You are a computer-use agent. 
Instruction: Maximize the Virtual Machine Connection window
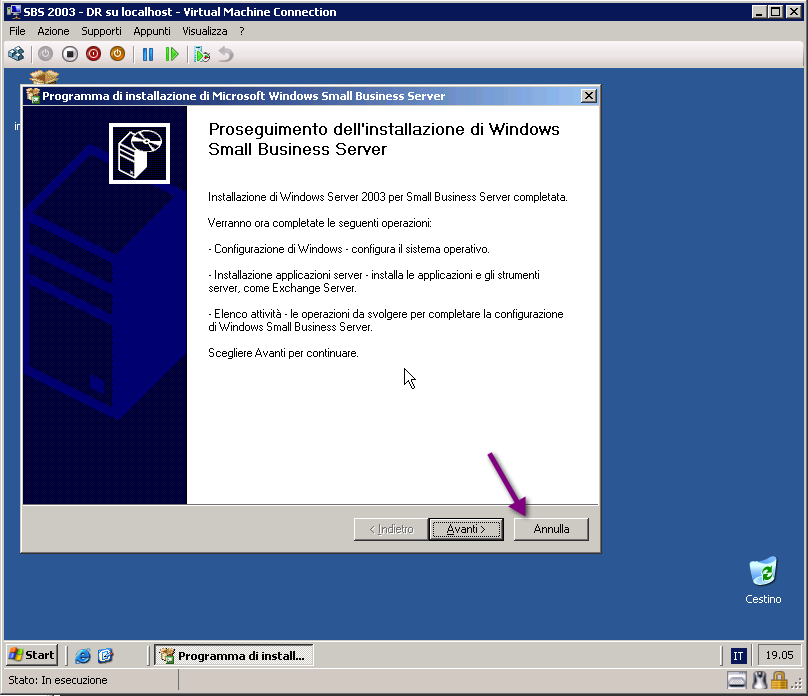pyautogui.click(x=776, y=11)
